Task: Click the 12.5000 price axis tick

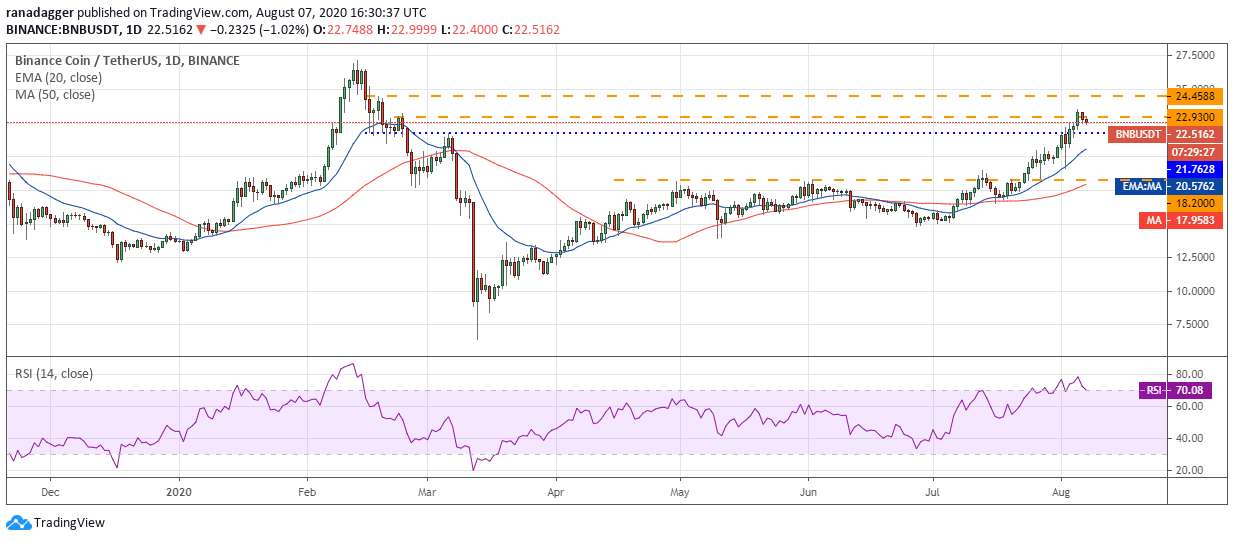Action: click(1194, 257)
